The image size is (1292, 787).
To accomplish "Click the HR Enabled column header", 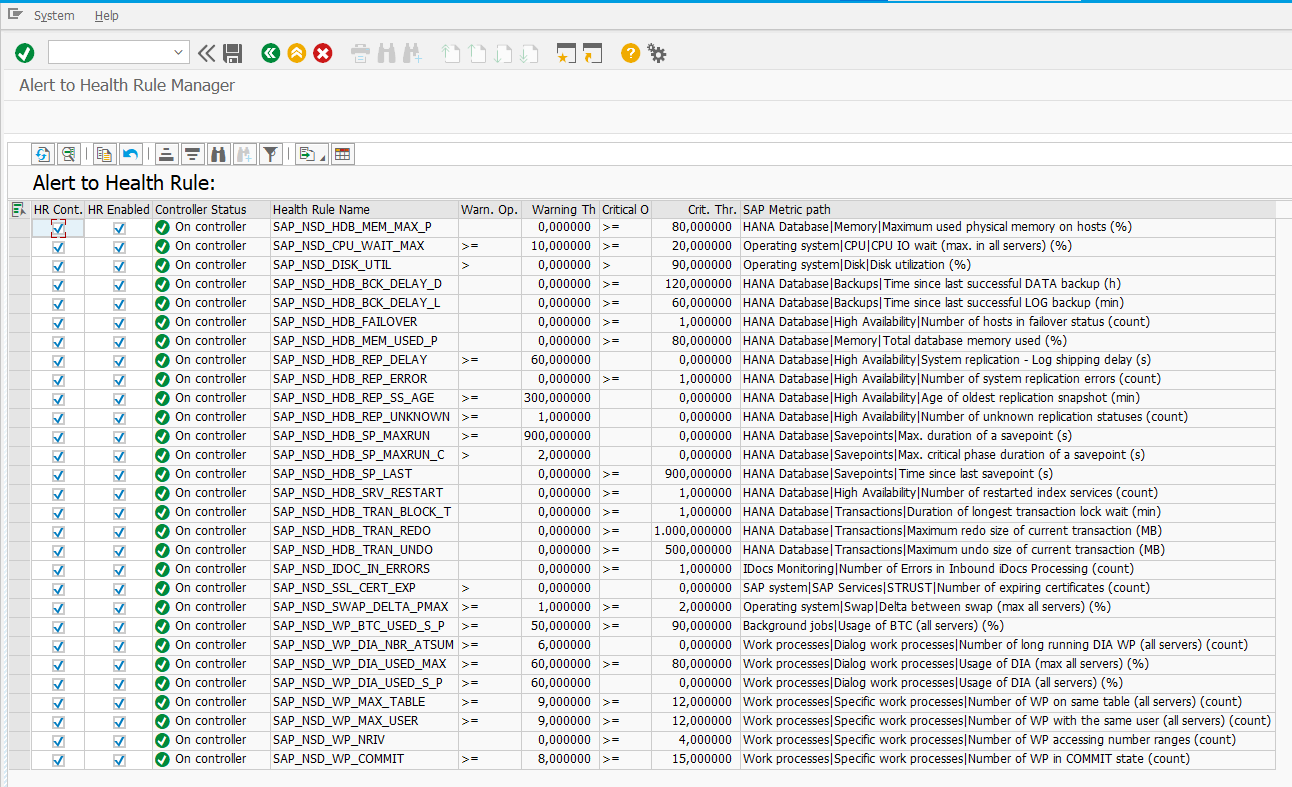I will 119,209.
